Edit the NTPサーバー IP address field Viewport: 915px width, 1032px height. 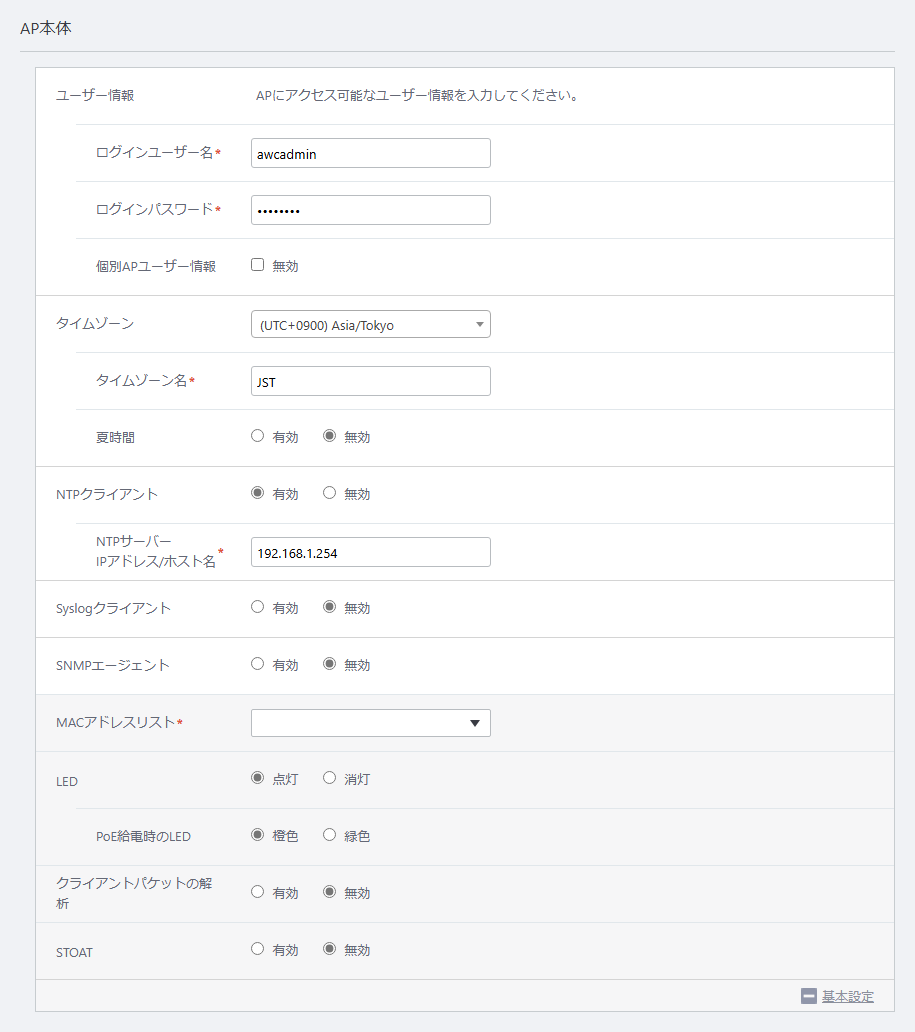pyautogui.click(x=371, y=552)
